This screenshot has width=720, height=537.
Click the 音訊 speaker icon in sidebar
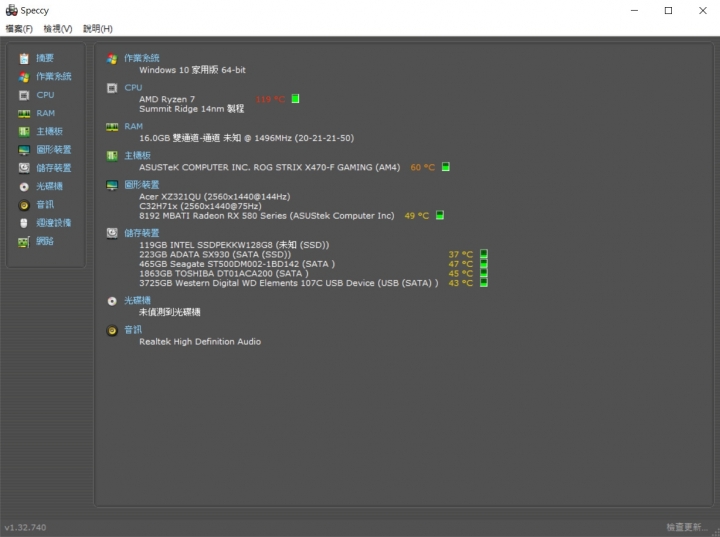24,205
